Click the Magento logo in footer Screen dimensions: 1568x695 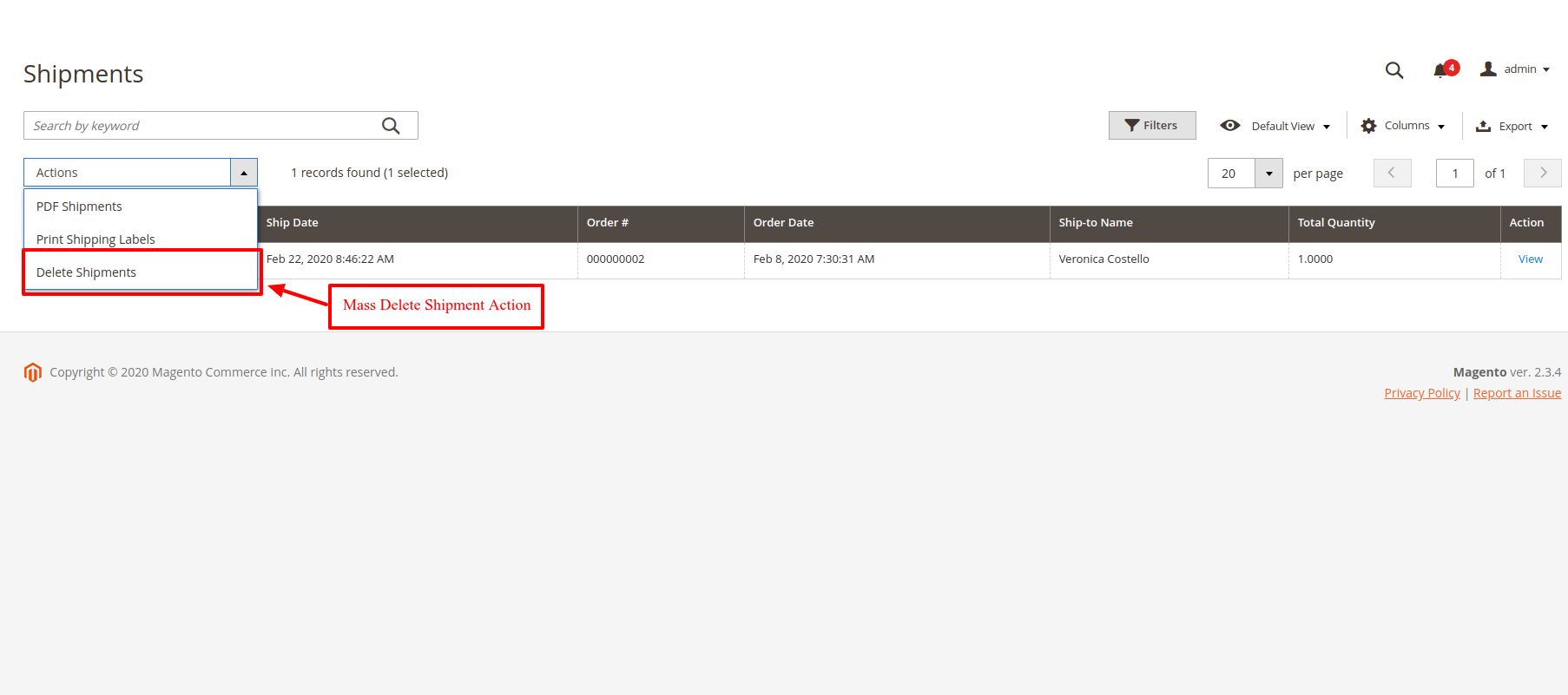coord(33,372)
